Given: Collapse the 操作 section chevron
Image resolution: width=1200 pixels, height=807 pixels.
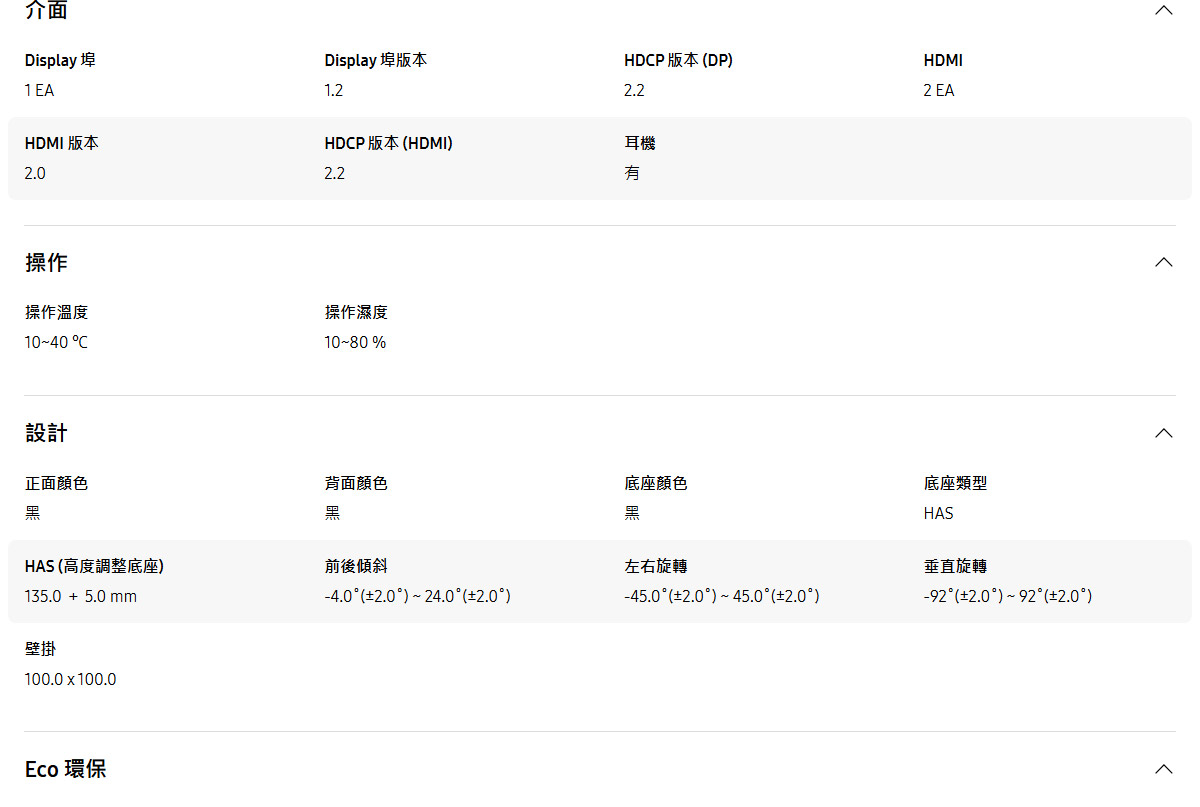Looking at the screenshot, I should [x=1163, y=262].
